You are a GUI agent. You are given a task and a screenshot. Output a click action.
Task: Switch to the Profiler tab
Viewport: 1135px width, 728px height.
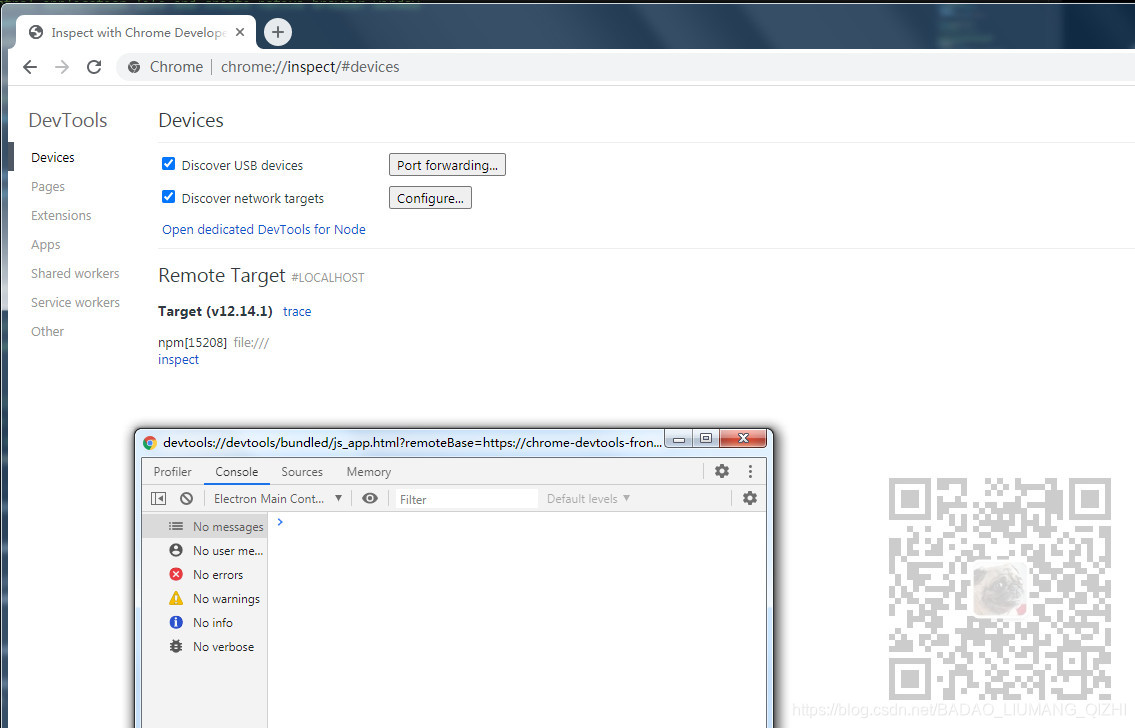[x=172, y=472]
